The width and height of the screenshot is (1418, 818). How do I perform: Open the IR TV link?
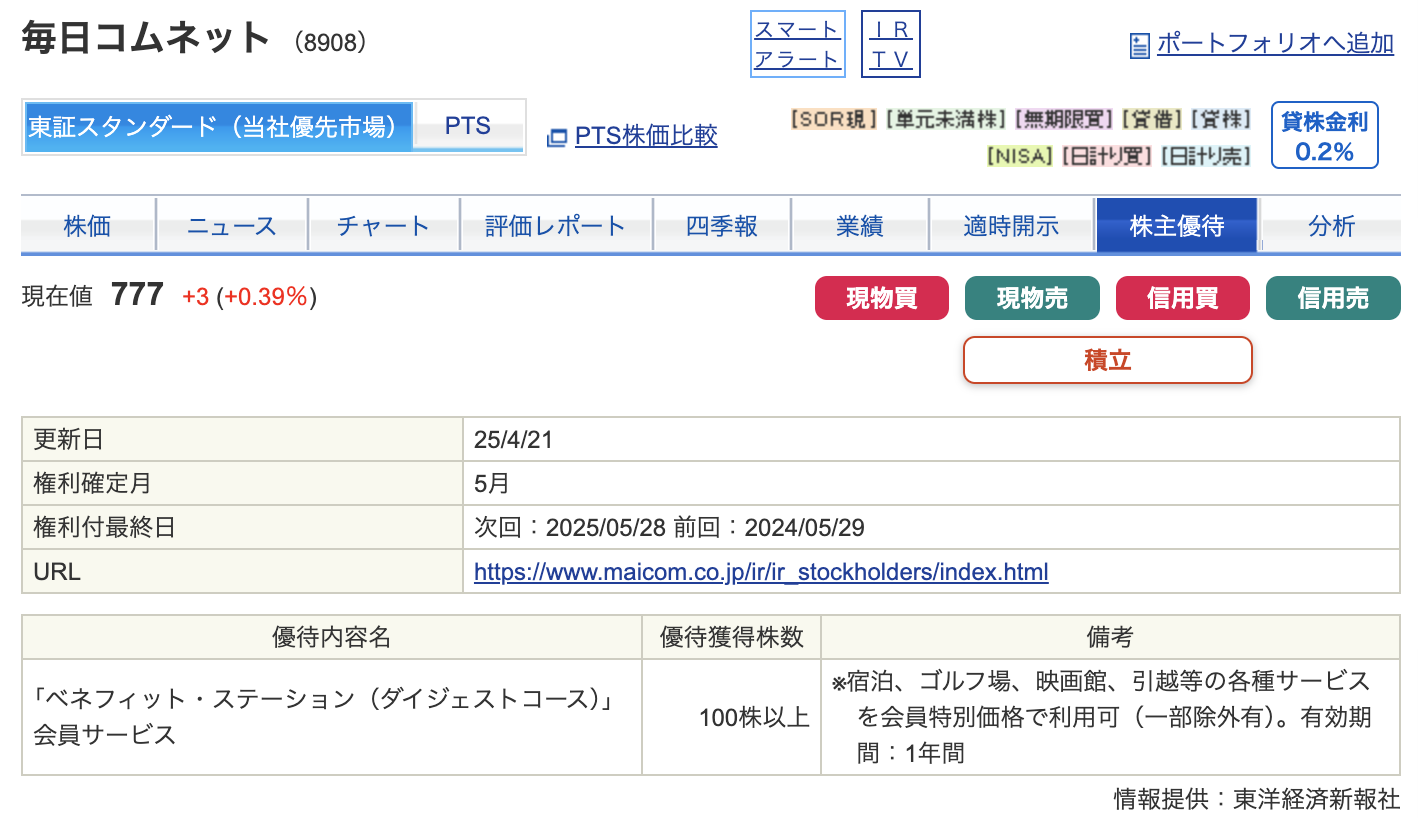click(890, 44)
